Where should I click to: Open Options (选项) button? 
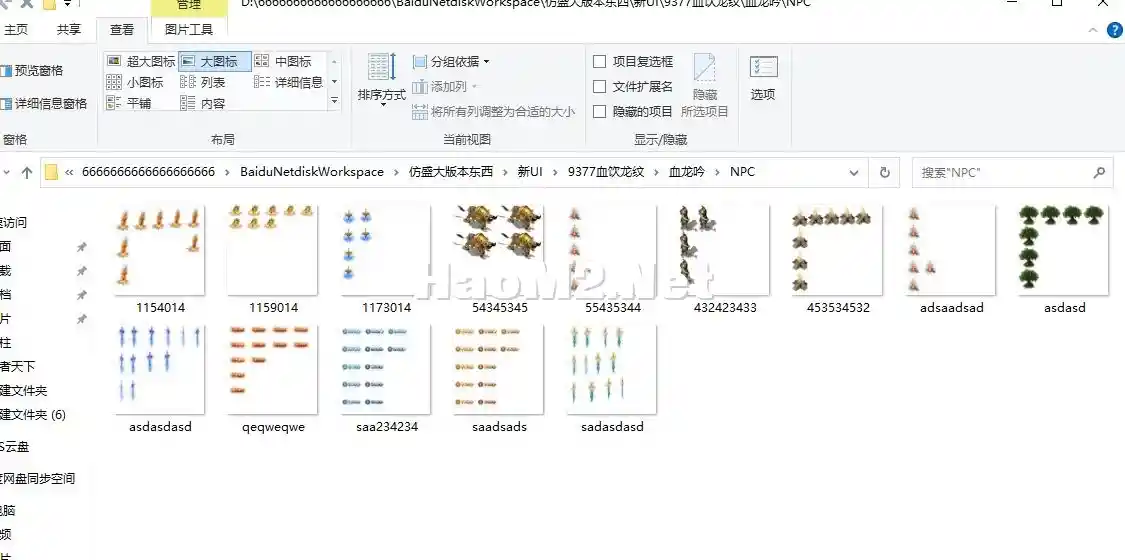763,79
